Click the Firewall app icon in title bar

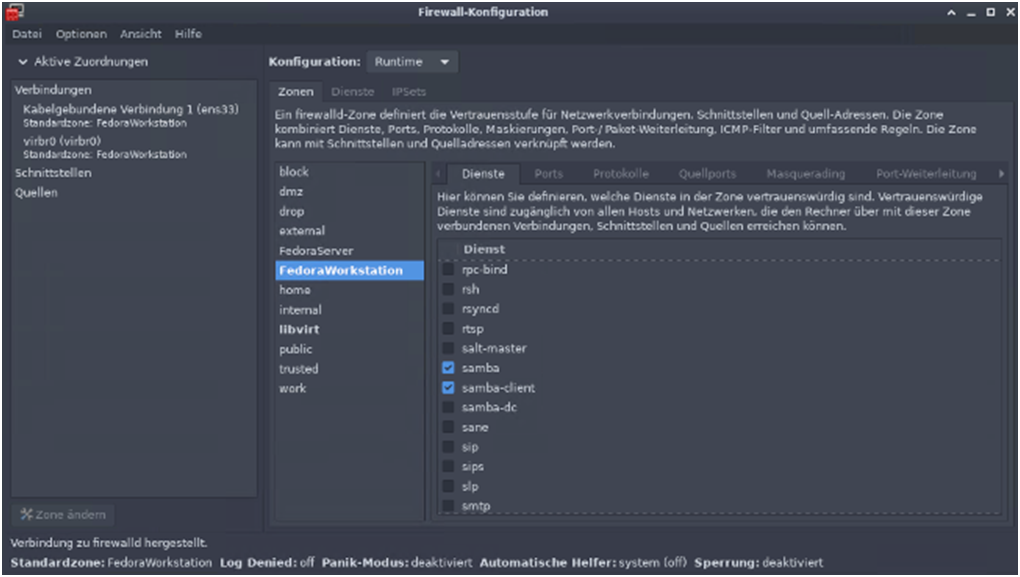tap(14, 12)
